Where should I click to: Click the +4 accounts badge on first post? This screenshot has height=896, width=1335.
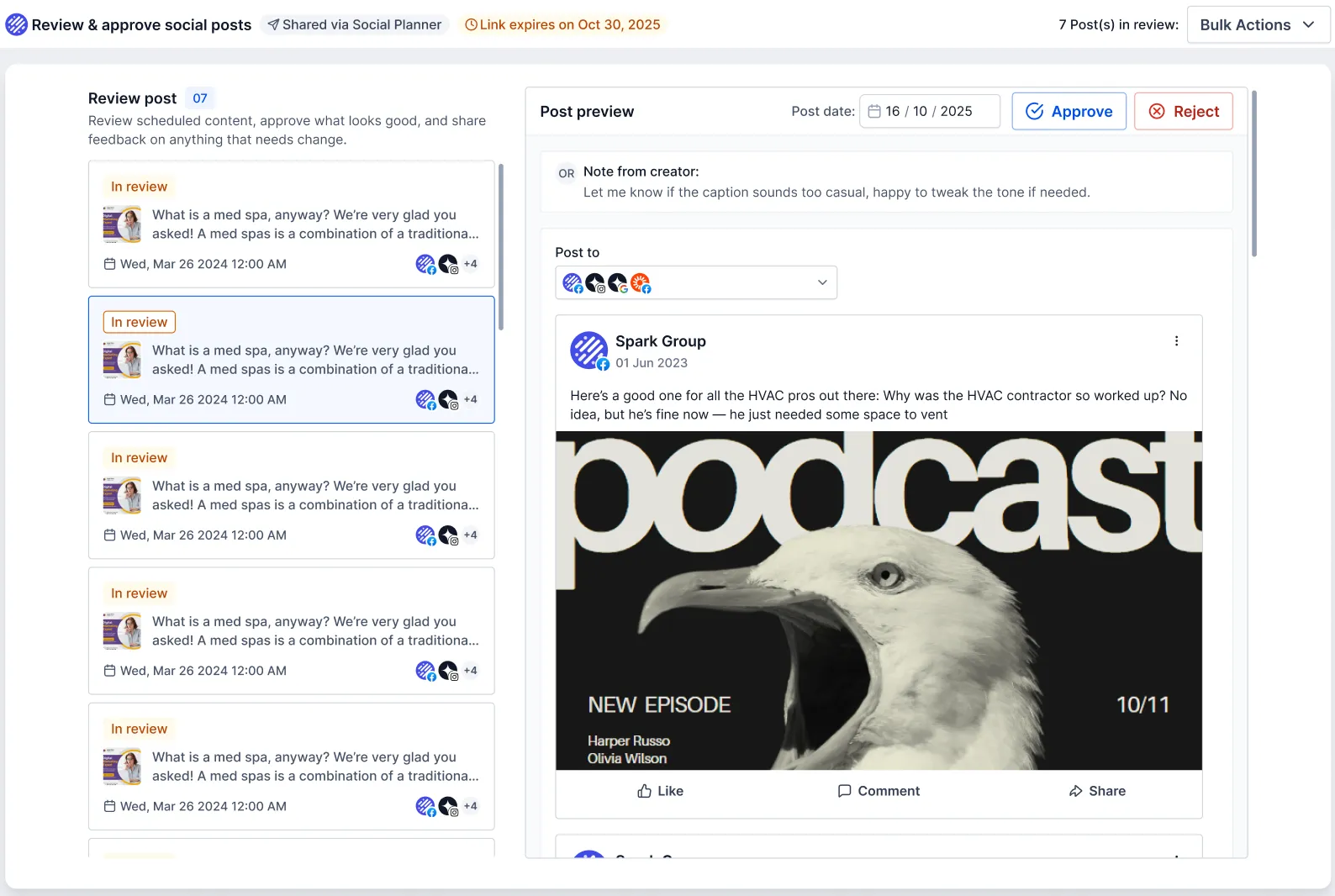point(470,264)
